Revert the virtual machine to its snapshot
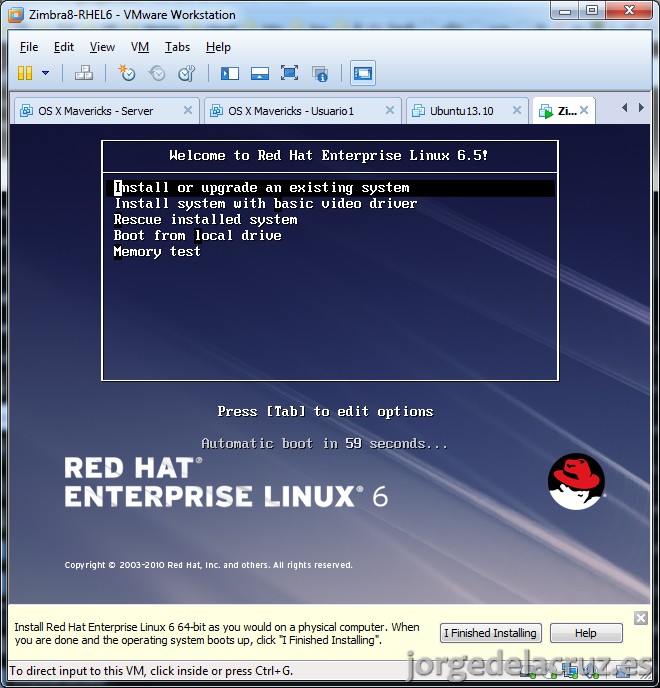The width and height of the screenshot is (660, 688). click(157, 73)
